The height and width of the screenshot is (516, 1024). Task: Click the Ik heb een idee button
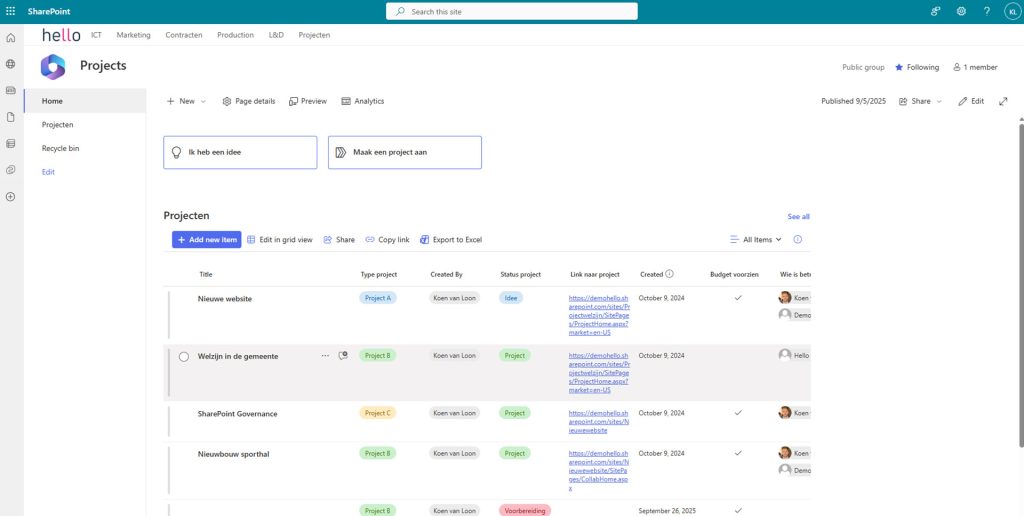[240, 152]
